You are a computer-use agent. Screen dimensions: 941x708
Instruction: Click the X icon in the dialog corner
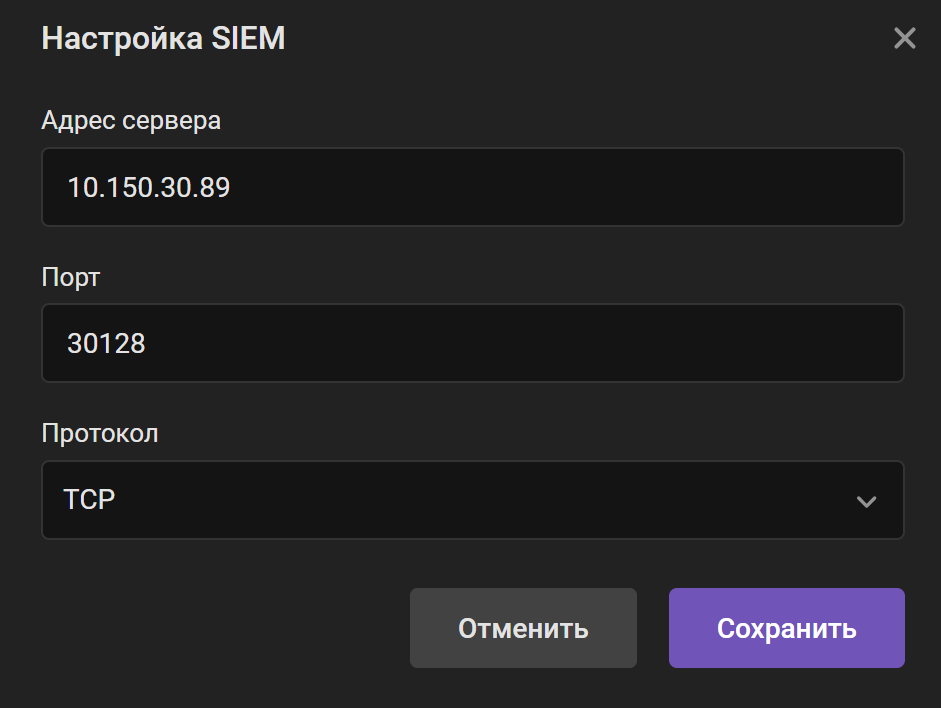pos(904,38)
